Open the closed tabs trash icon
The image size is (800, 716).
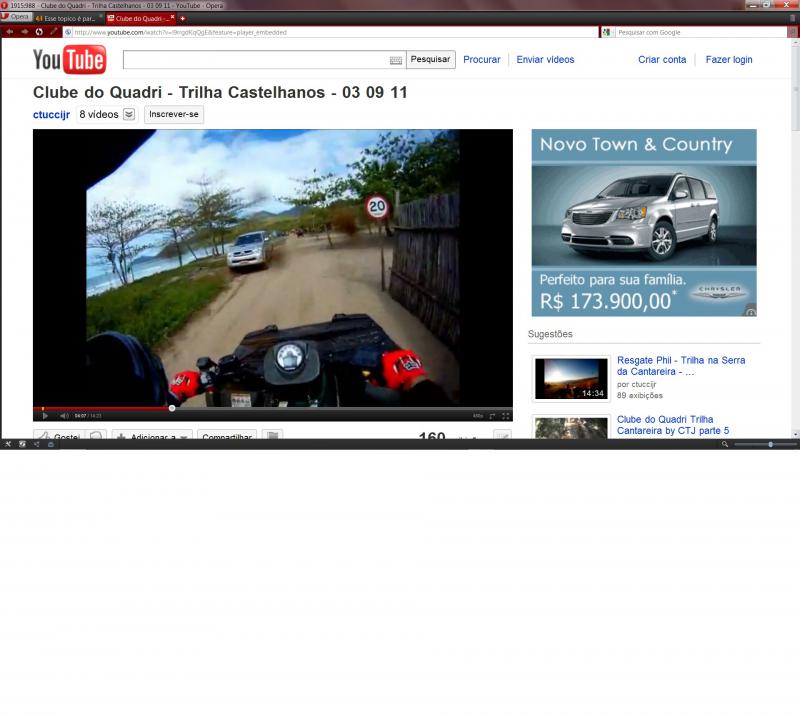(x=792, y=18)
